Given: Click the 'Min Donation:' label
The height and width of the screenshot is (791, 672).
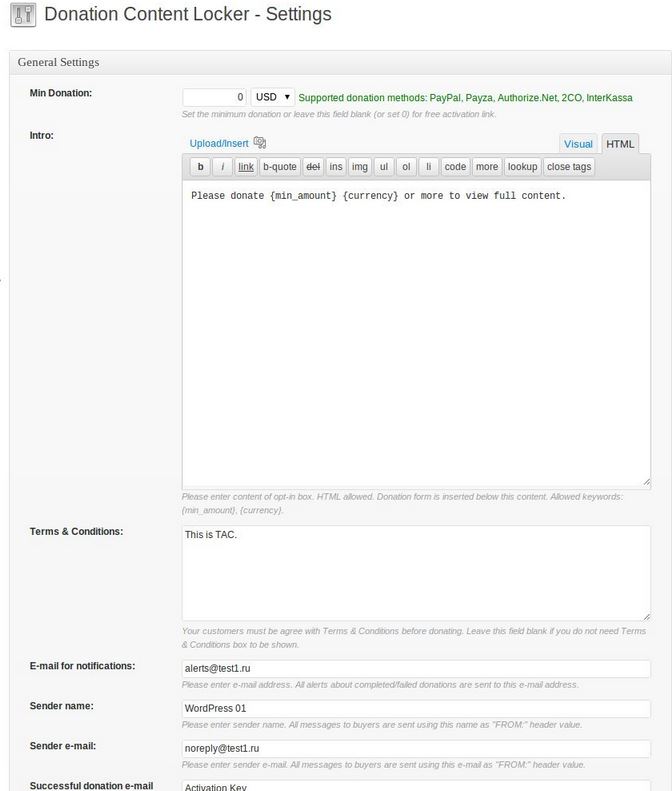Looking at the screenshot, I should click(x=61, y=93).
